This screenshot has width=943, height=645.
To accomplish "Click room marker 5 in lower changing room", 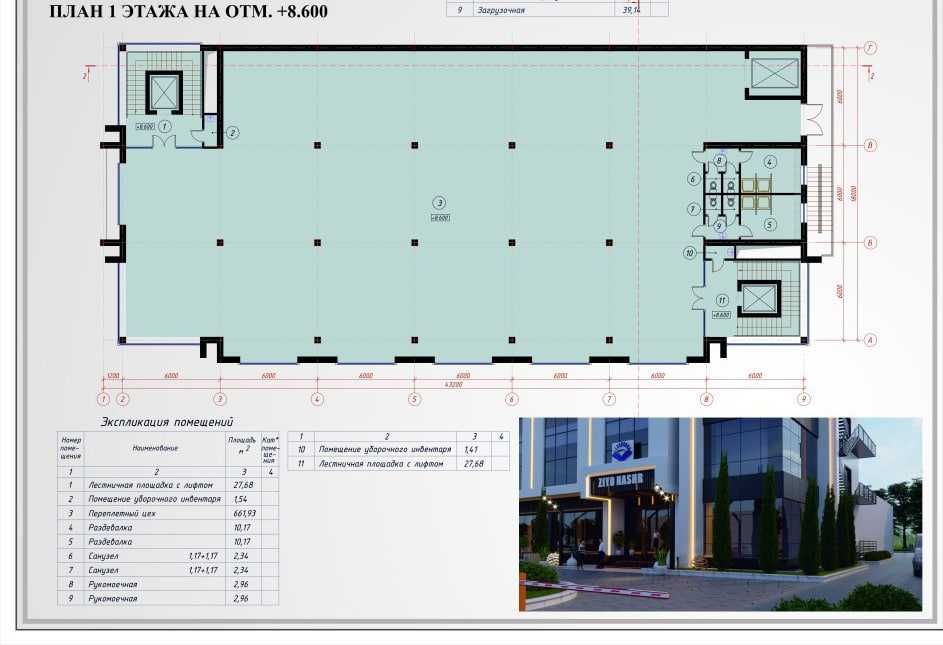I will pyautogui.click(x=770, y=224).
